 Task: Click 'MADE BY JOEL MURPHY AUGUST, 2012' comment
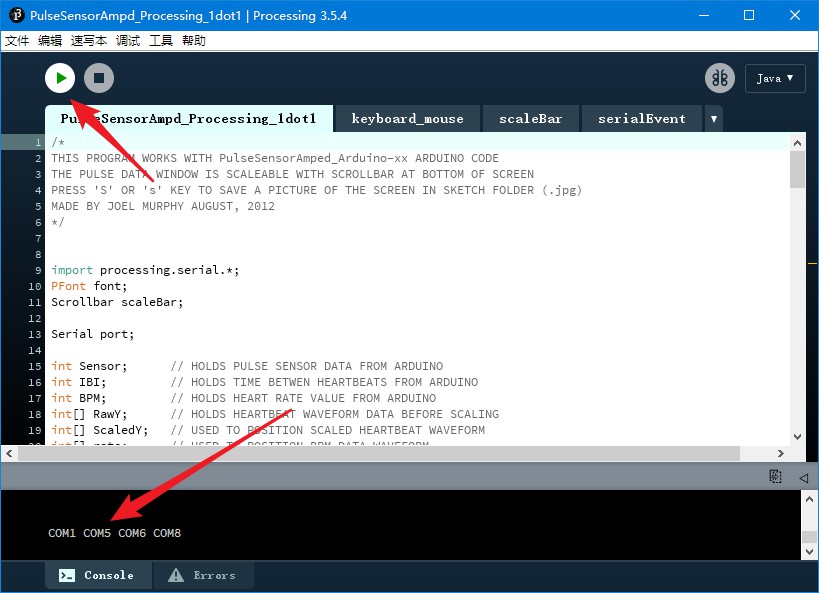[163, 206]
